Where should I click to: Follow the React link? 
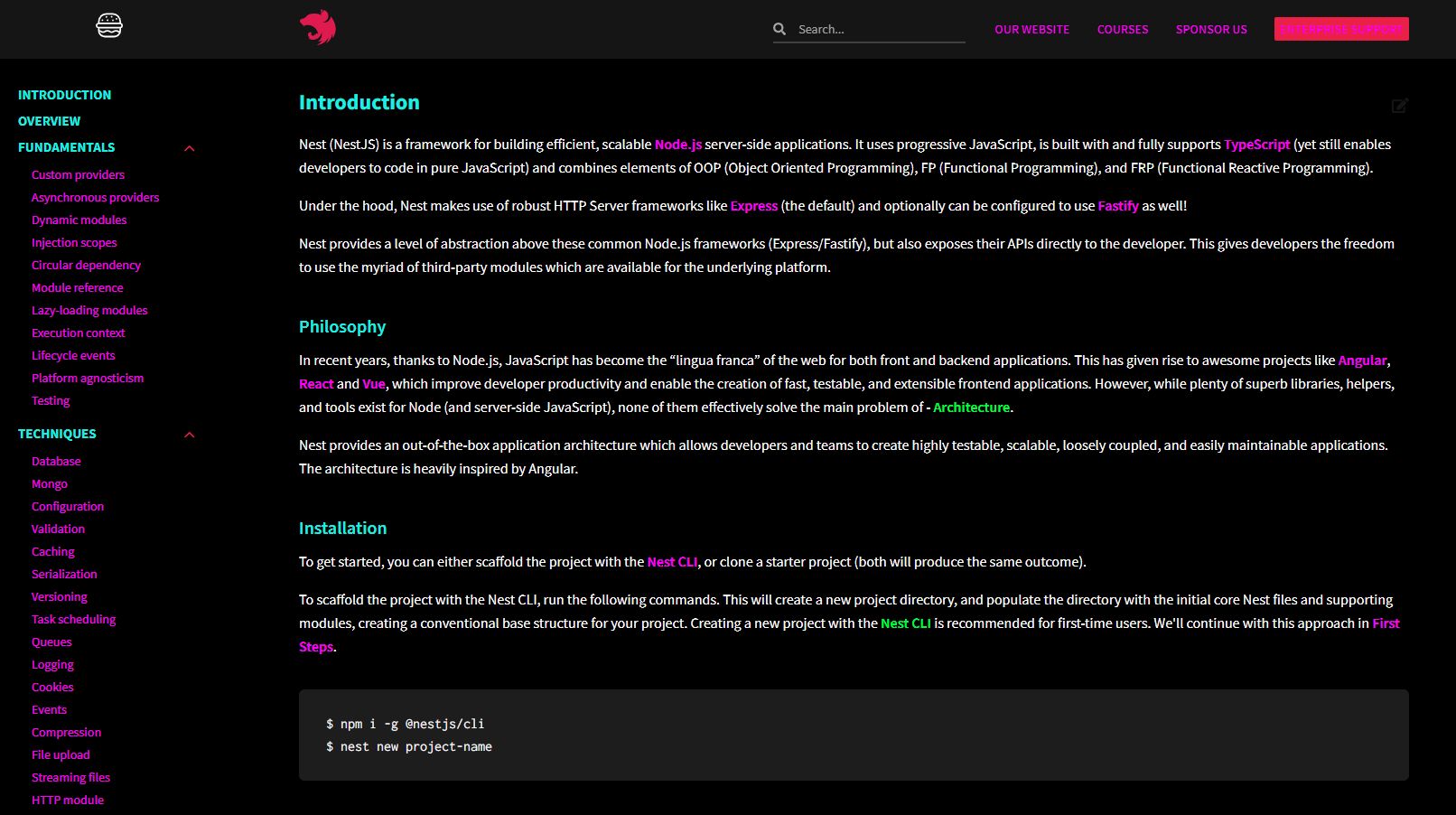coord(316,384)
